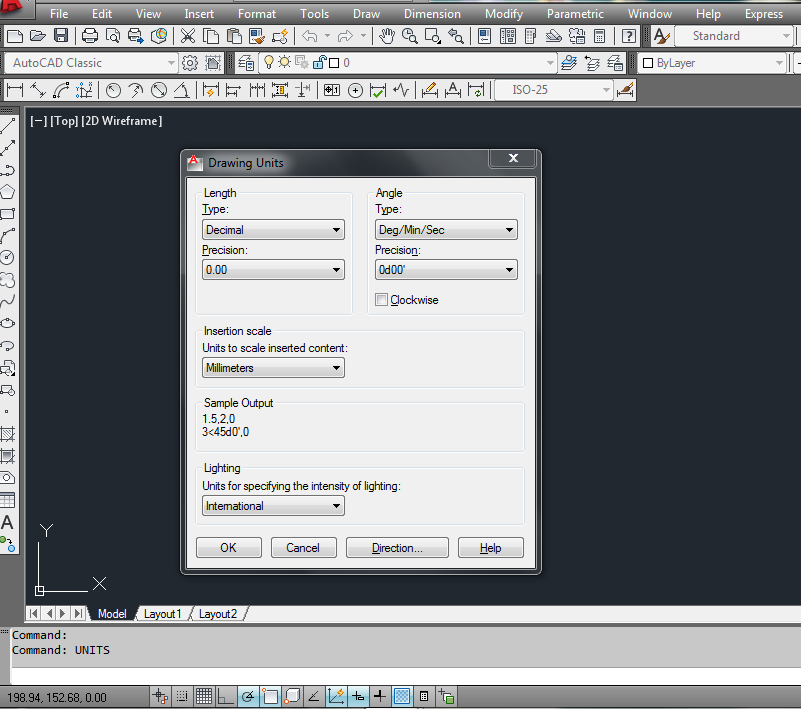Open Plot Preview icon

click(x=113, y=36)
